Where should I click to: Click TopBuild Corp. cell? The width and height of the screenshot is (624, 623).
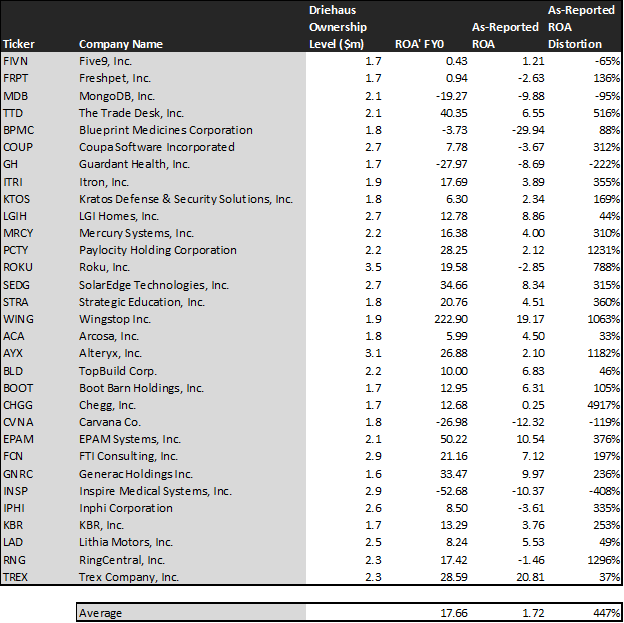[118, 371]
